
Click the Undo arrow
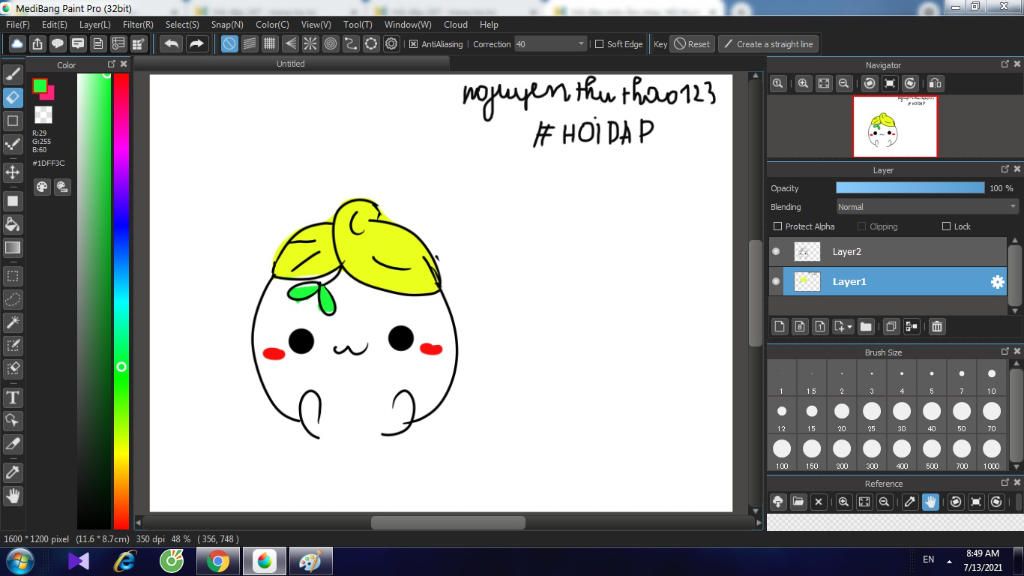click(x=171, y=44)
